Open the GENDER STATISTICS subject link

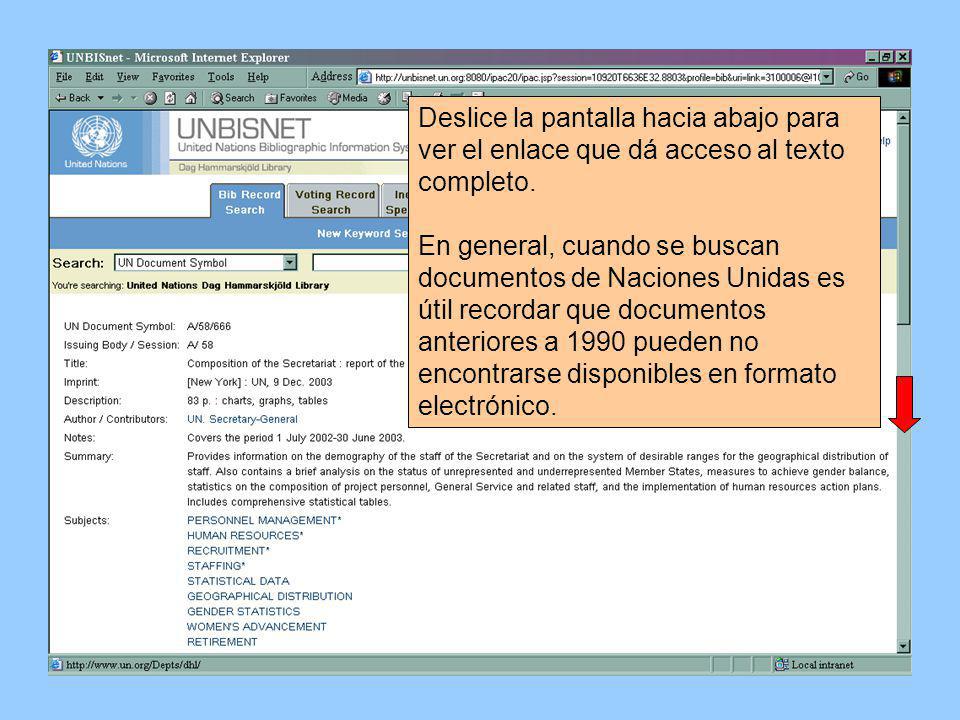click(244, 612)
